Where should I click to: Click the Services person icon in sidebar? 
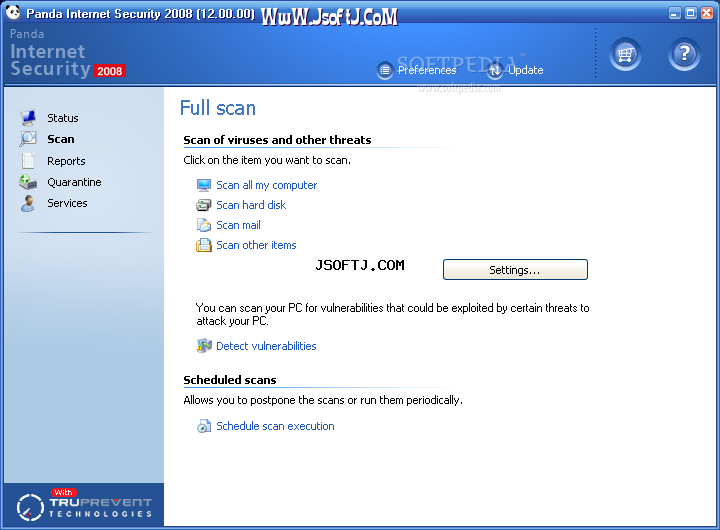pyautogui.click(x=28, y=203)
